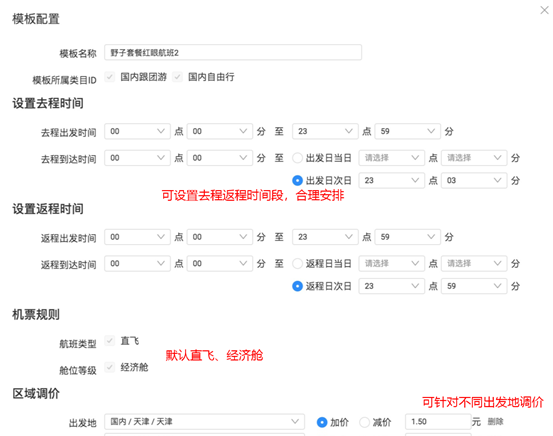
Task: Open 返程日次日 minute dropdown showing 59
Action: click(x=474, y=286)
